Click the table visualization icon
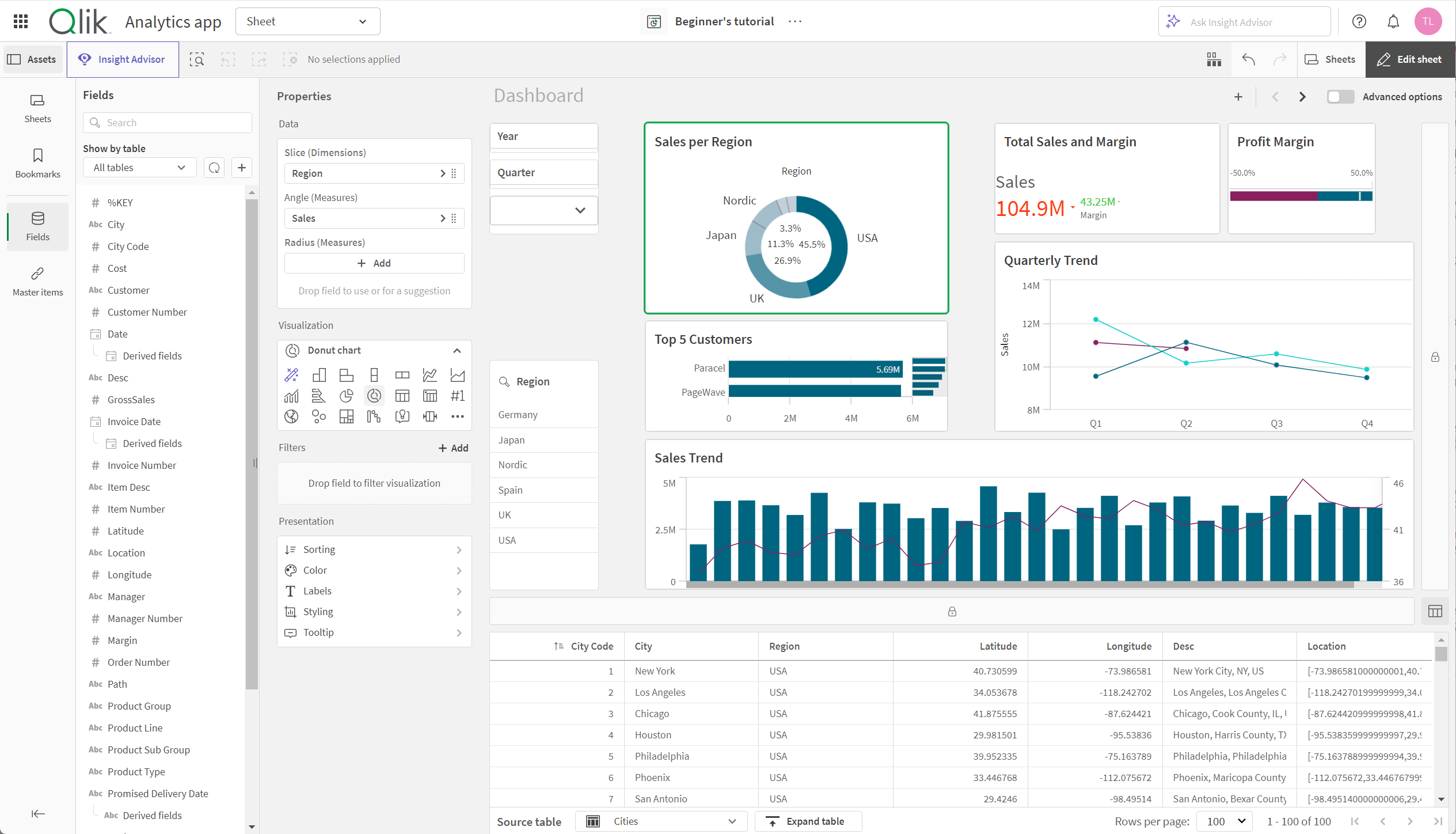The height and width of the screenshot is (834, 1456). tap(400, 394)
